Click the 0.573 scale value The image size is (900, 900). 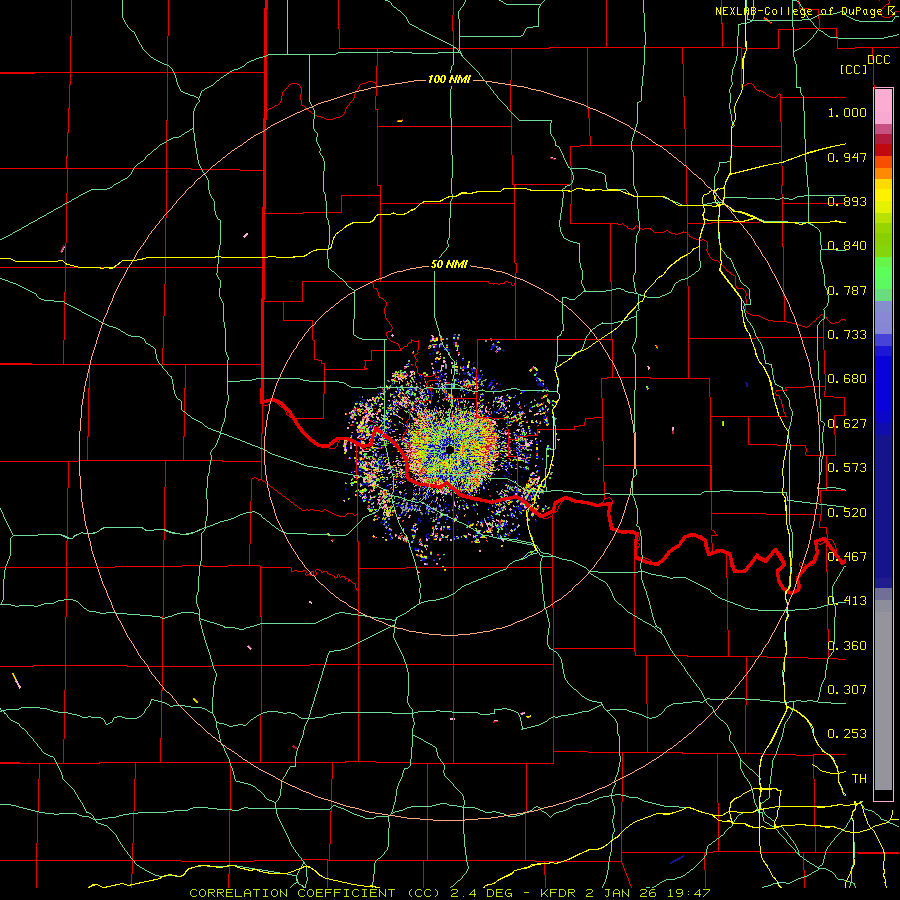[x=847, y=468]
